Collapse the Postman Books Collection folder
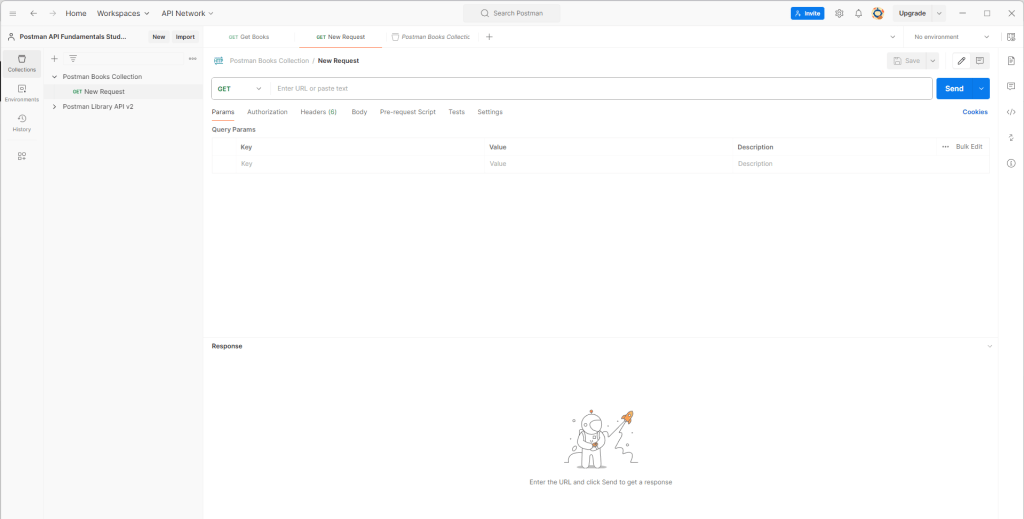The image size is (1024, 519). [54, 76]
